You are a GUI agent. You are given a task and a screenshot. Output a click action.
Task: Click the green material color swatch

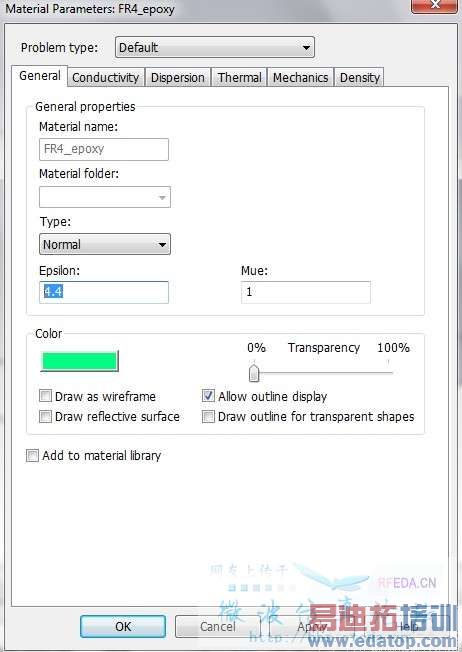click(x=79, y=361)
